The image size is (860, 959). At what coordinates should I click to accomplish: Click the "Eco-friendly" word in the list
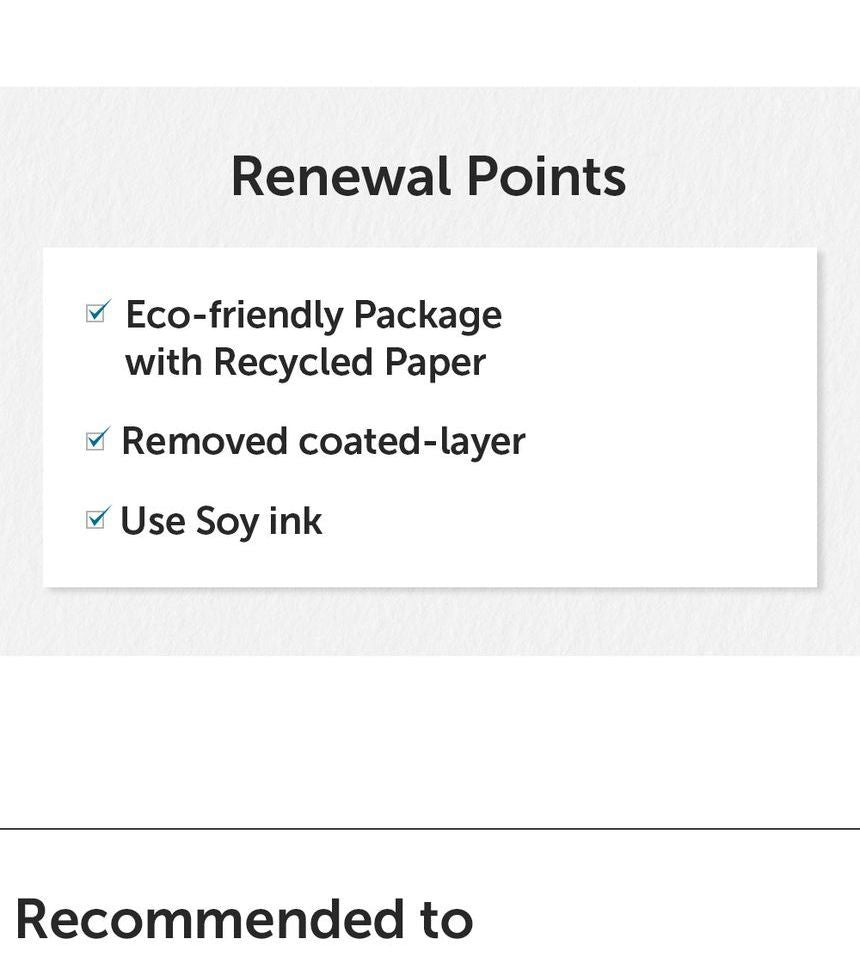pyautogui.click(x=233, y=315)
